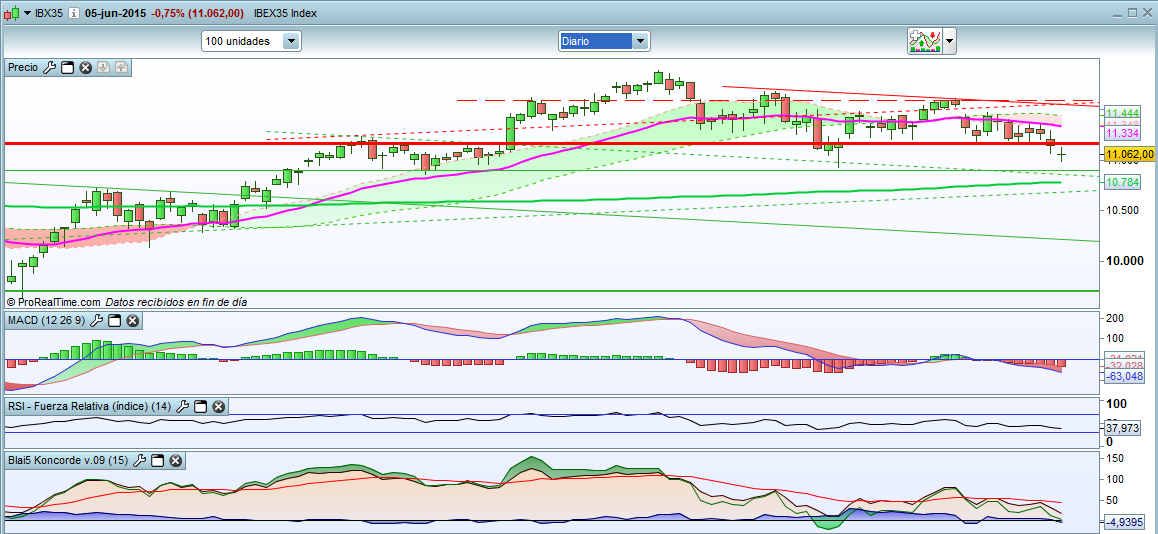The height and width of the screenshot is (534, 1158).
Task: Maximize the Blai5 Koncorde panel
Action: 157,460
